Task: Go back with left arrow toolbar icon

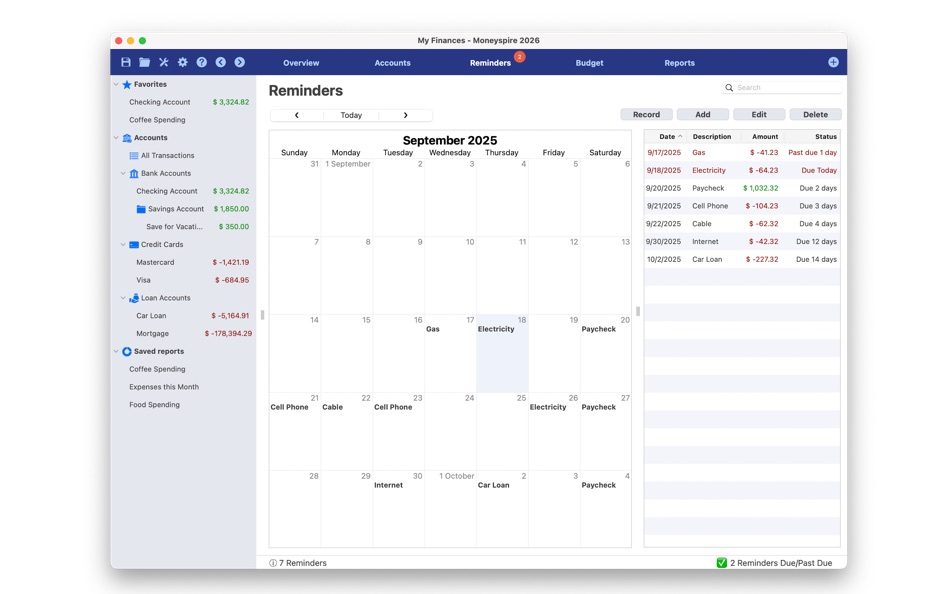Action: 221,62
